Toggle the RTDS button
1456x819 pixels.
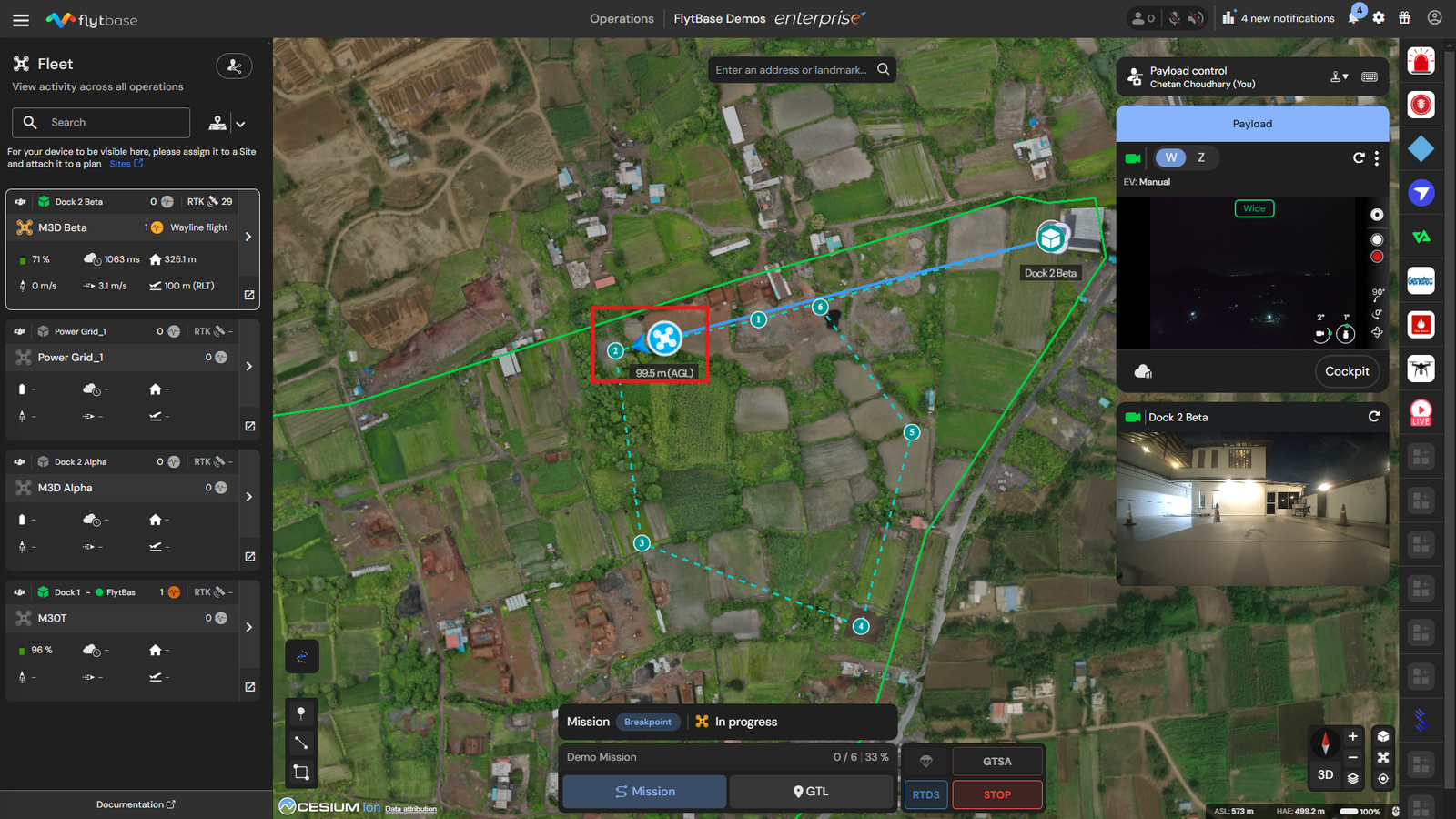tap(925, 794)
